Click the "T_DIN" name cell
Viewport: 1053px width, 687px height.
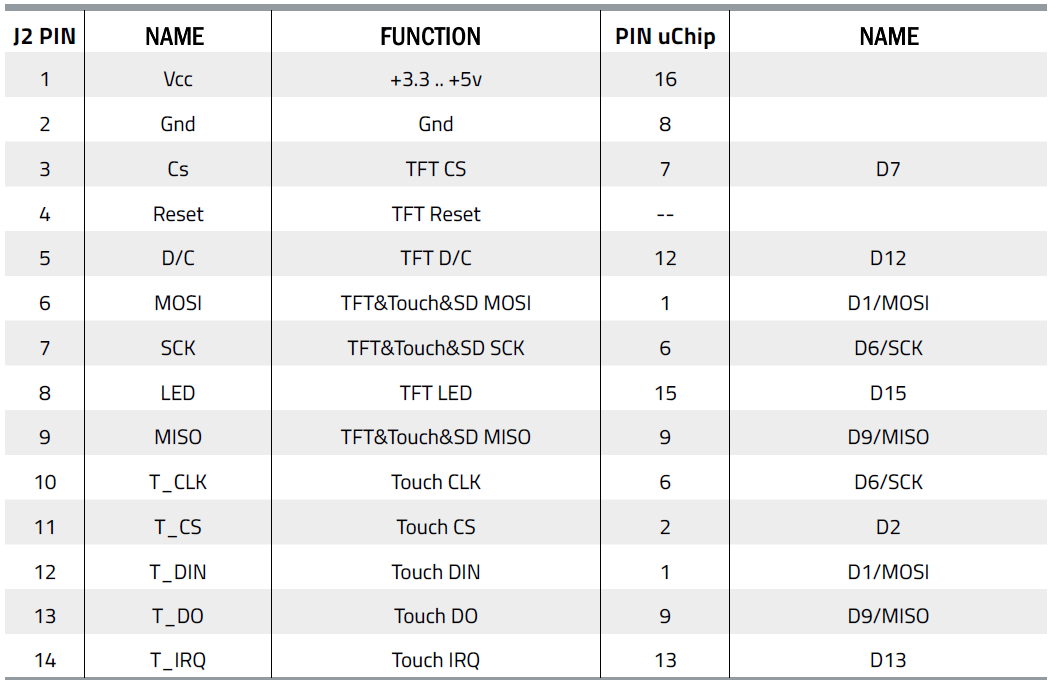(x=178, y=572)
